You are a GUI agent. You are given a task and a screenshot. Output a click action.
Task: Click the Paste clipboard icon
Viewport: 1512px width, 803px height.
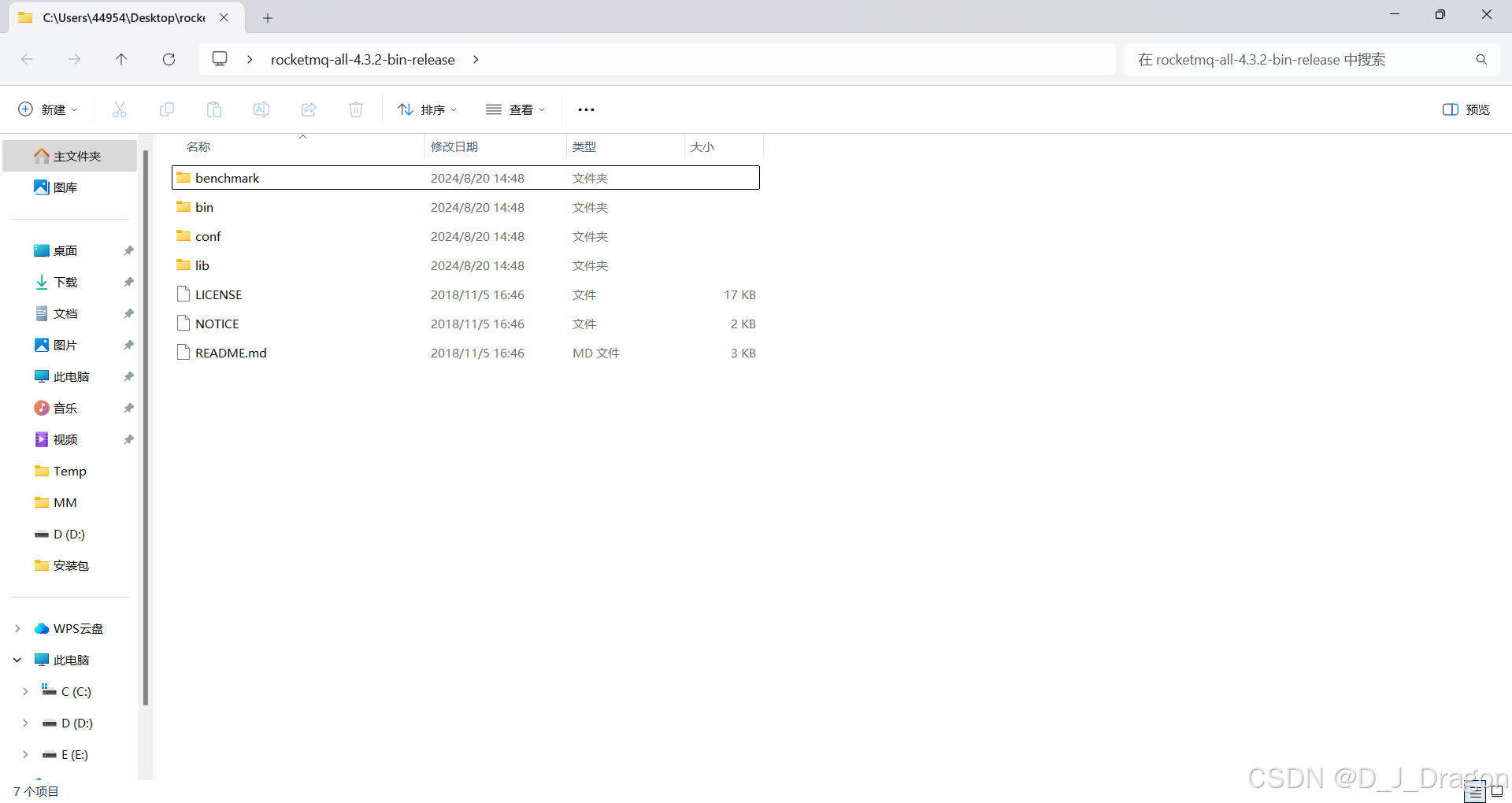pos(214,109)
